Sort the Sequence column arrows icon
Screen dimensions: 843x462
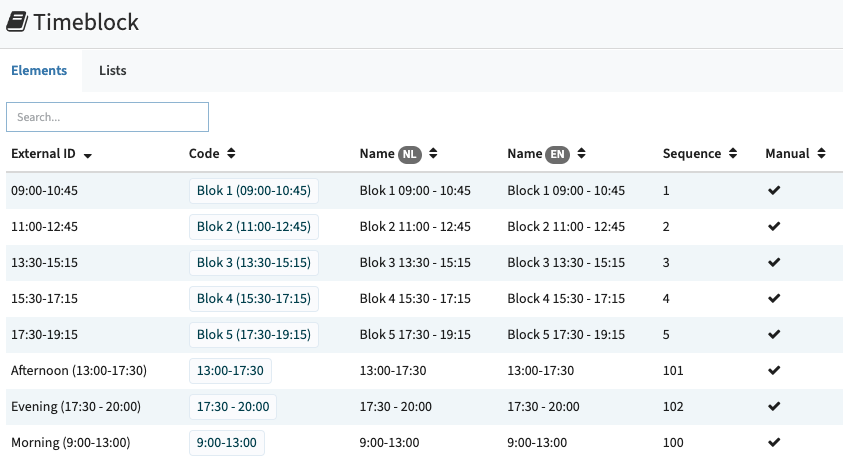pyautogui.click(x=733, y=153)
